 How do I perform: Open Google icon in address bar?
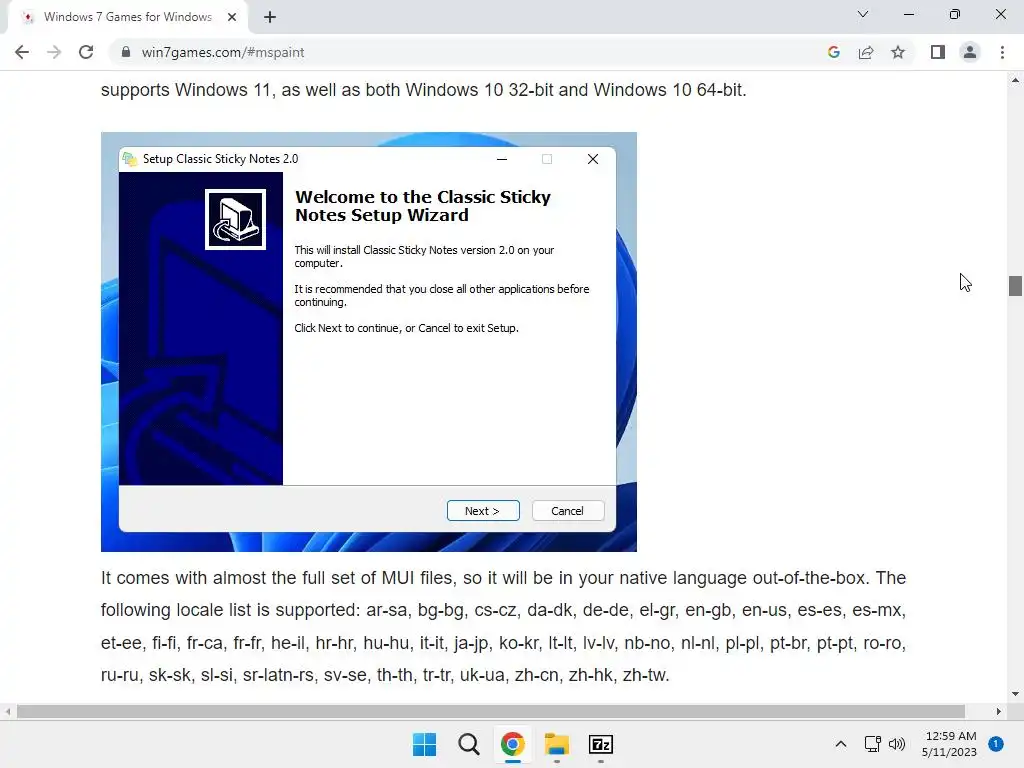(x=833, y=52)
